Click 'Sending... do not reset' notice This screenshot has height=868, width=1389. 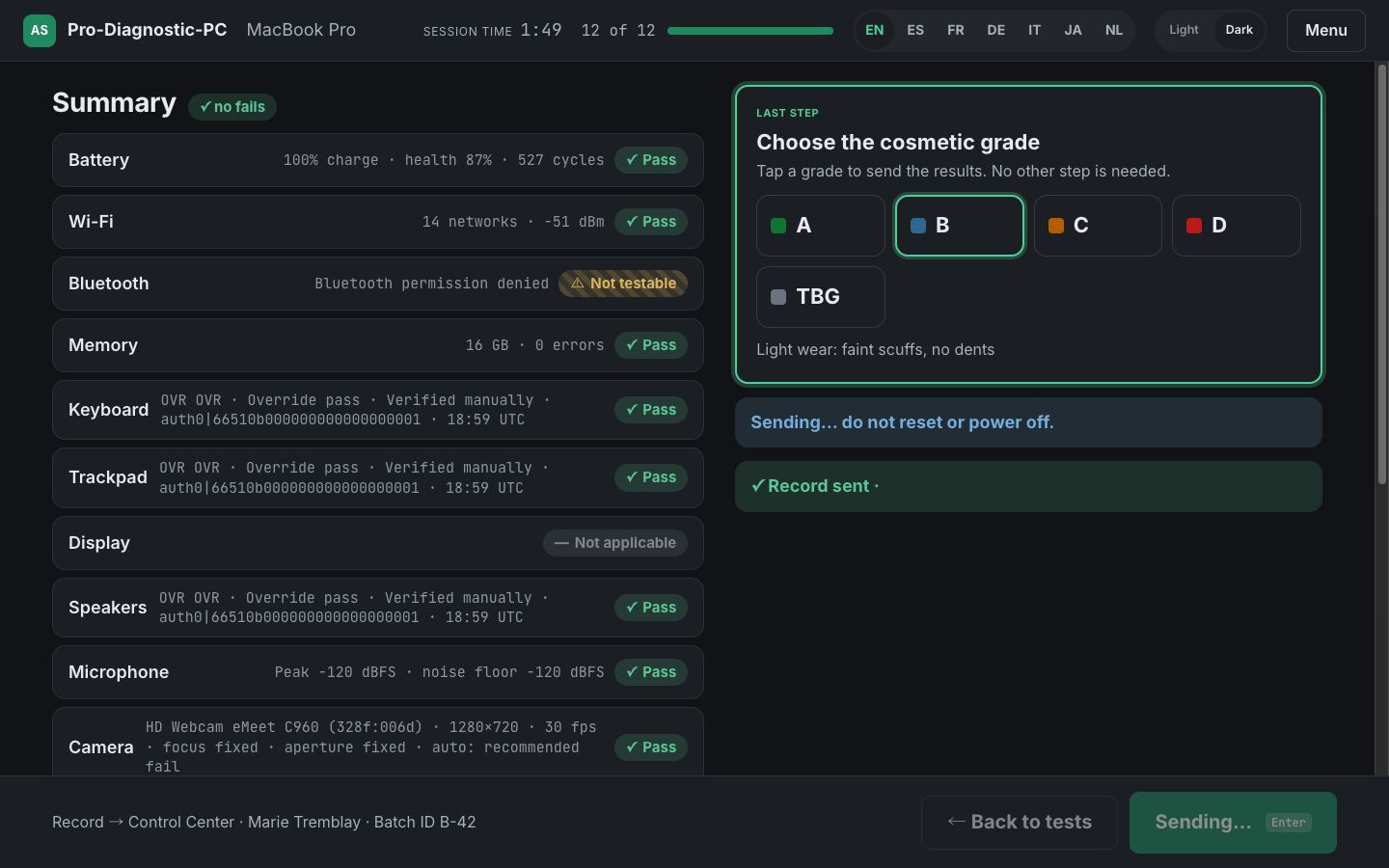click(x=1028, y=422)
